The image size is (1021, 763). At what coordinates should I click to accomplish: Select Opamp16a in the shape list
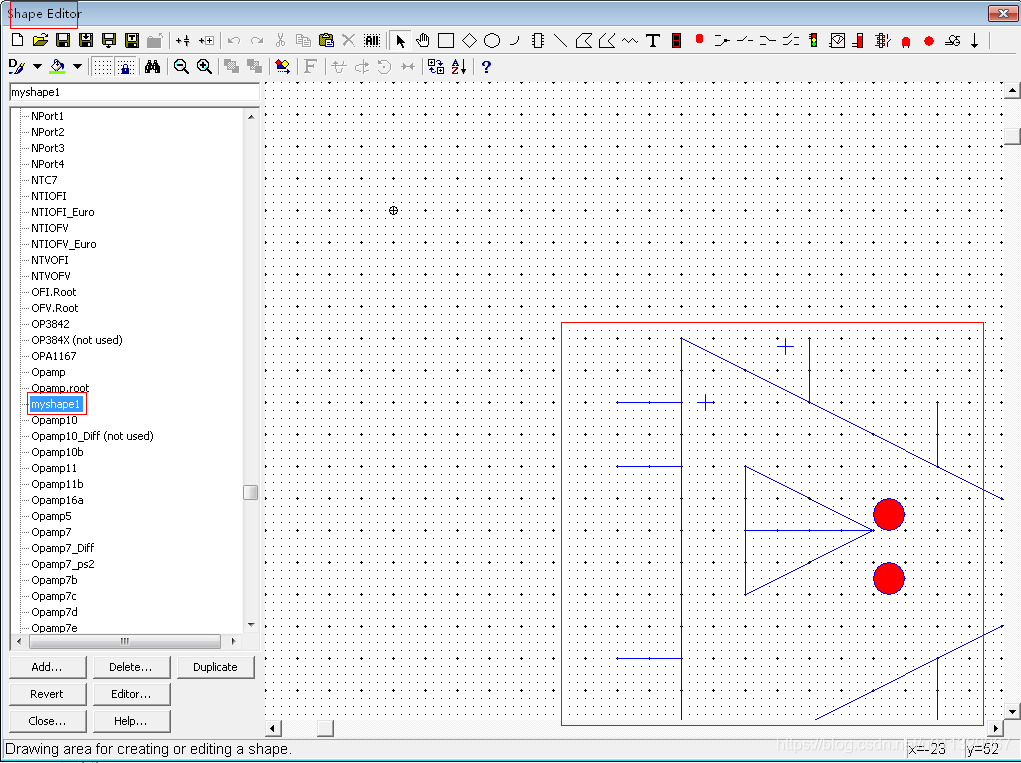click(x=57, y=500)
